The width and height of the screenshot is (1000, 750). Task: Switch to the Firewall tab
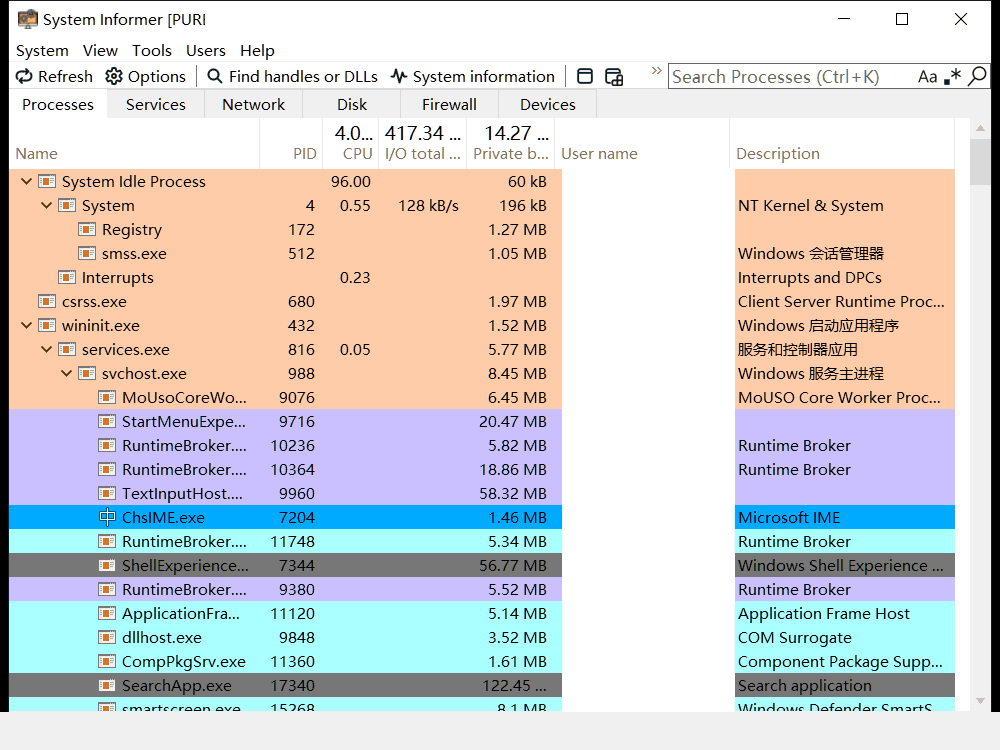pyautogui.click(x=449, y=105)
